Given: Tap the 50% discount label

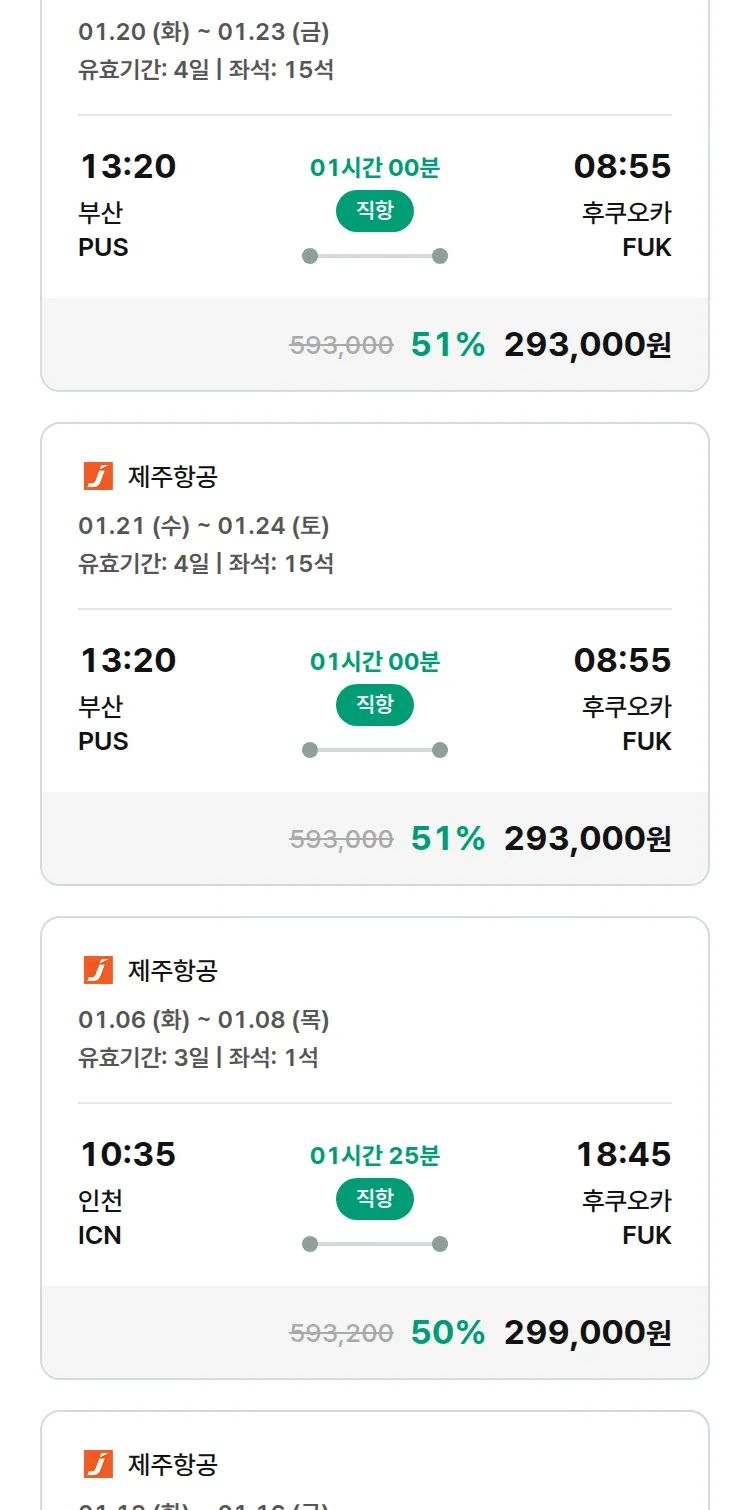Looking at the screenshot, I should coord(447,1333).
